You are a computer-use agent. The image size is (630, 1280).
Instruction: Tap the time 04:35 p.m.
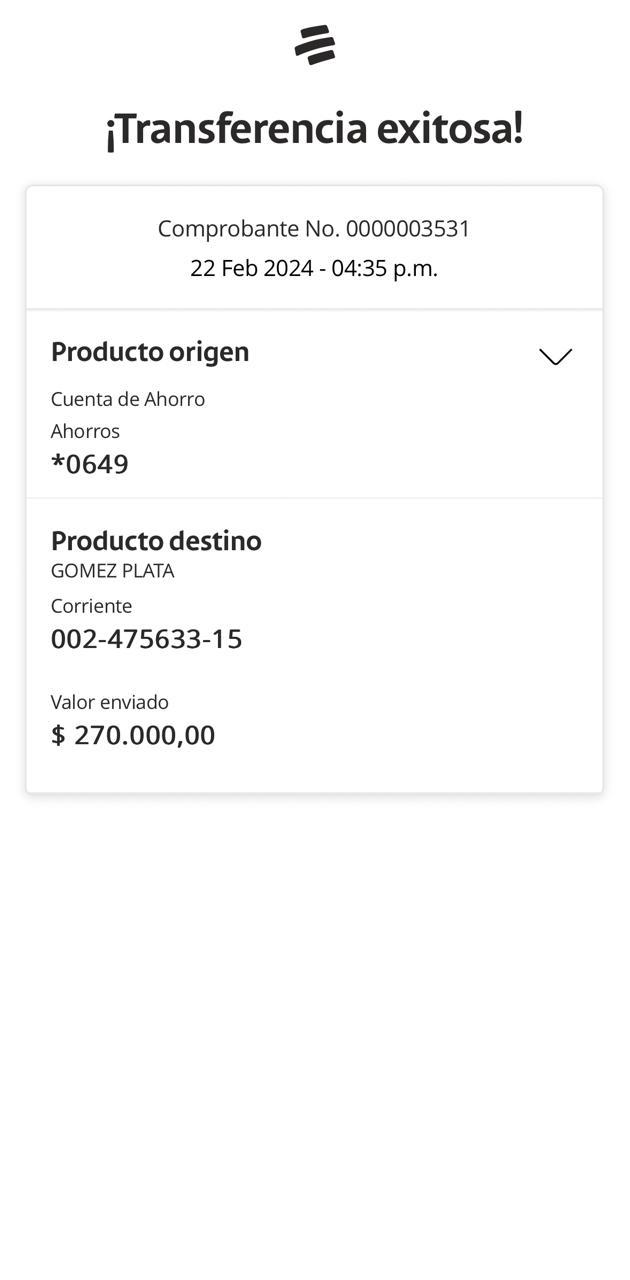tap(385, 268)
